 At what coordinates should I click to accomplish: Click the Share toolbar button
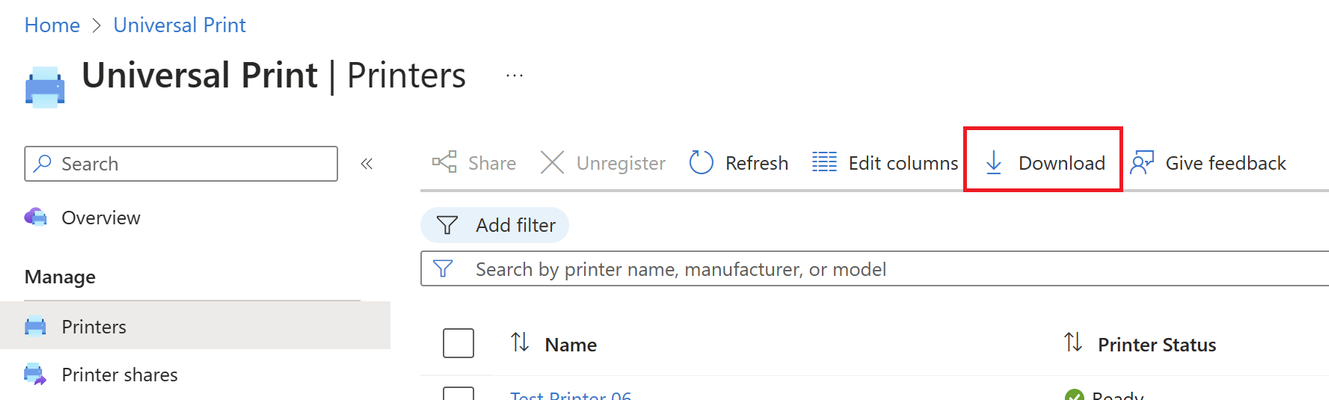click(474, 163)
